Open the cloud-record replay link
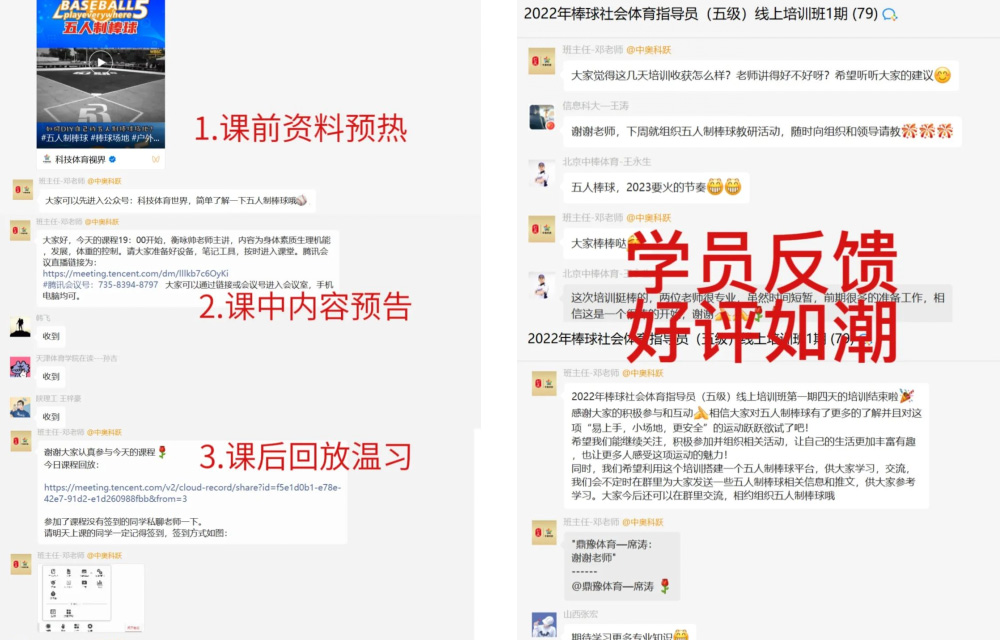1000x640 pixels. 193,493
